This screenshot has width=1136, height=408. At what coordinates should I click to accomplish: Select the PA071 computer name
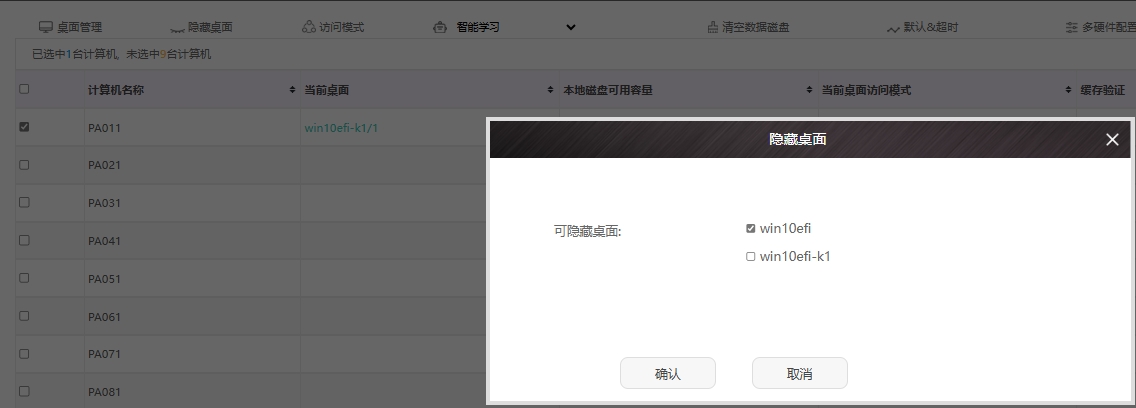104,354
